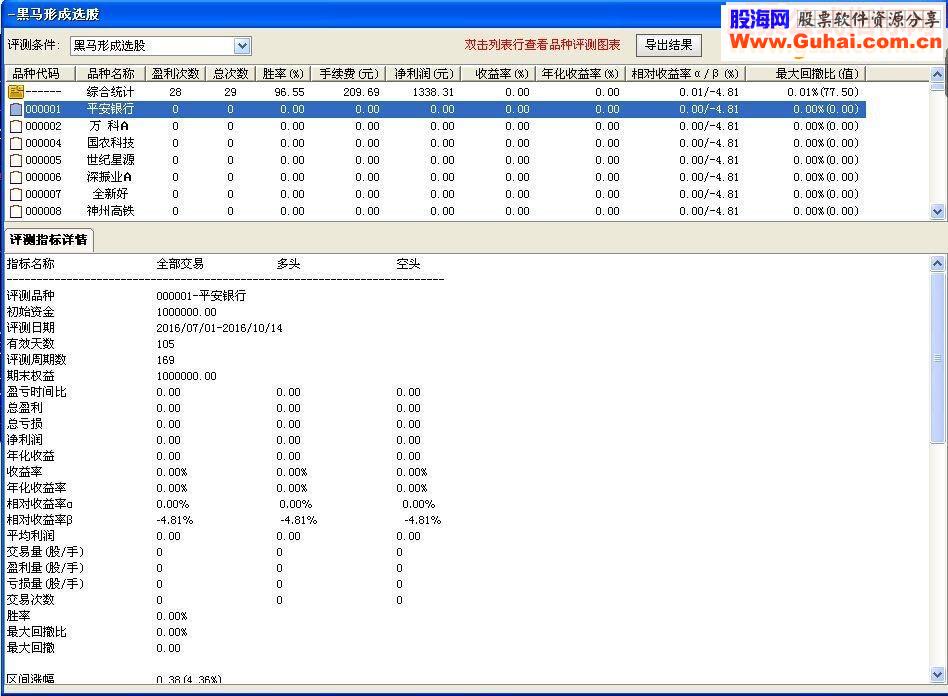Viewport: 948px width, 696px height.
Task: Sort by 相对收益率α/β column header
Action: 685,74
